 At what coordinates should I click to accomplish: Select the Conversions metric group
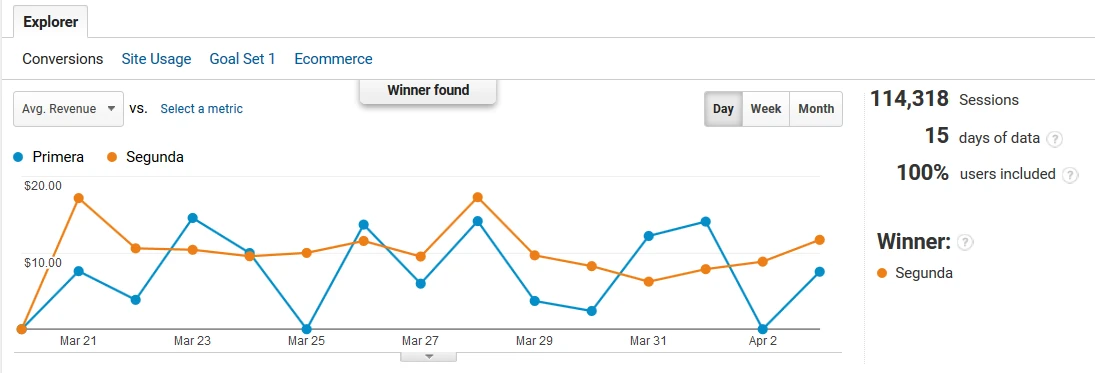coord(63,59)
